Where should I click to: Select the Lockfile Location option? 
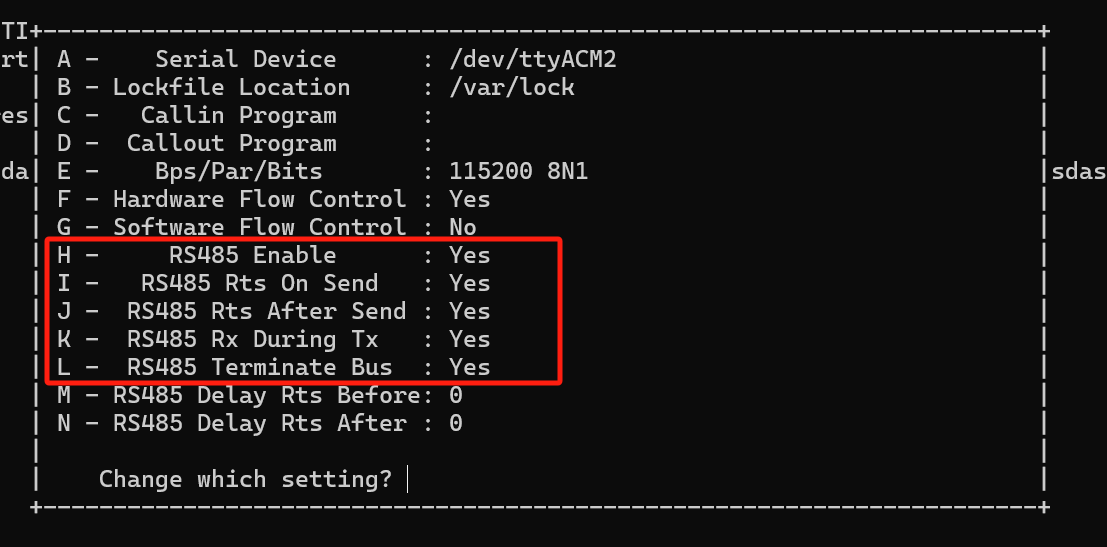(x=231, y=87)
